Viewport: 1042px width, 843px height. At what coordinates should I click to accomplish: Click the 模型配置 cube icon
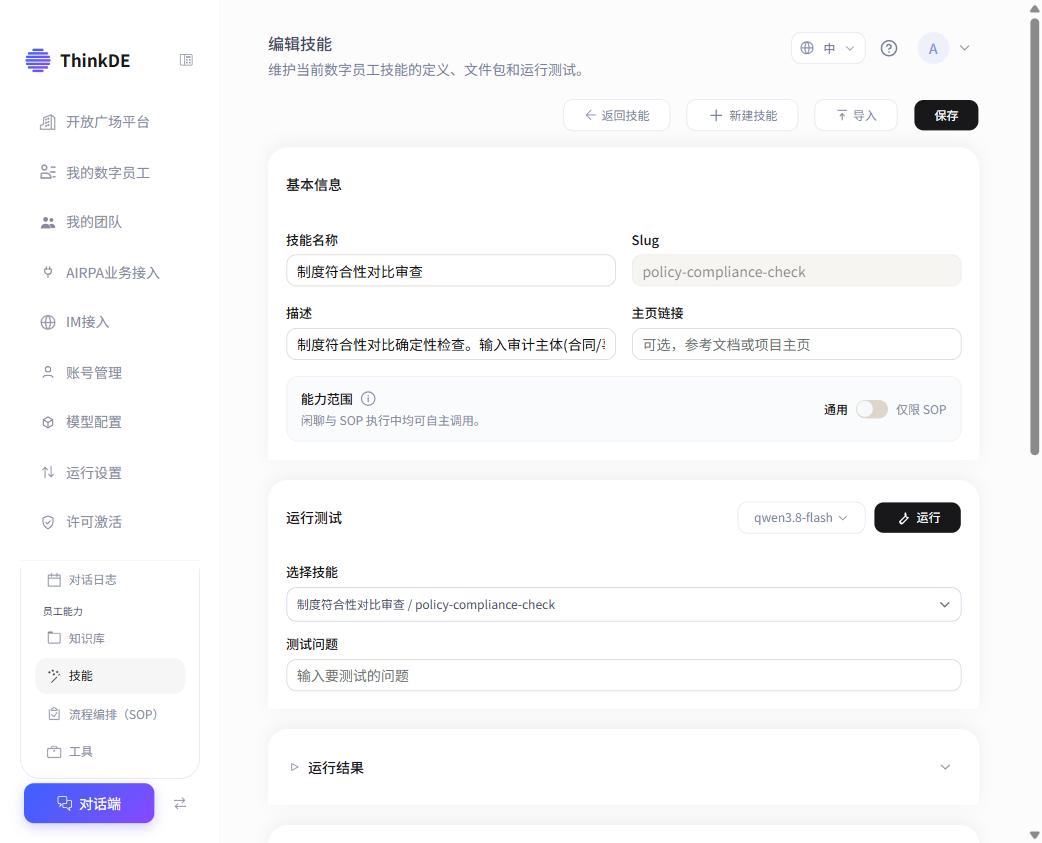click(x=48, y=422)
